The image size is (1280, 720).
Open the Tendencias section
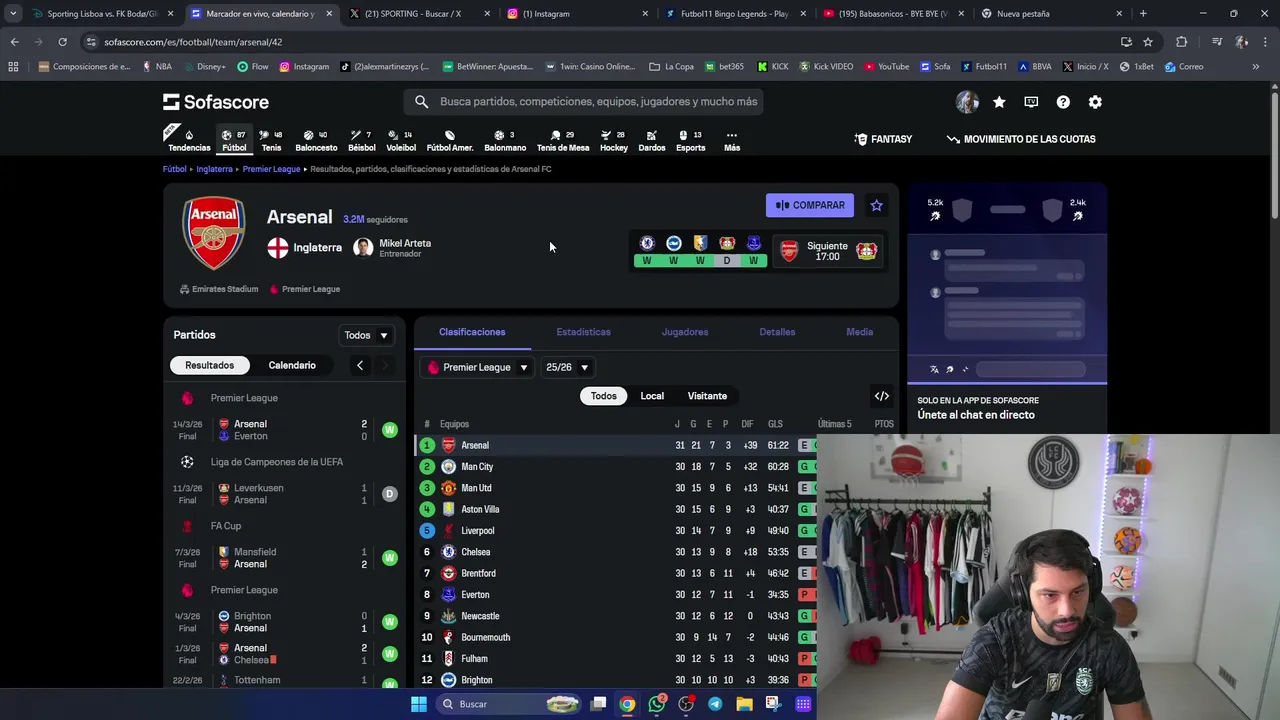coord(189,140)
